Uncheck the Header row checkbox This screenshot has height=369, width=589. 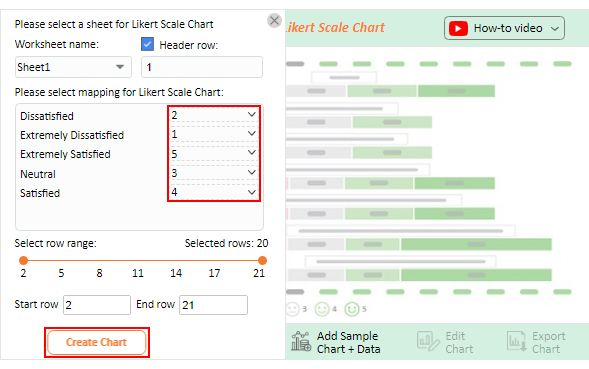[x=147, y=44]
